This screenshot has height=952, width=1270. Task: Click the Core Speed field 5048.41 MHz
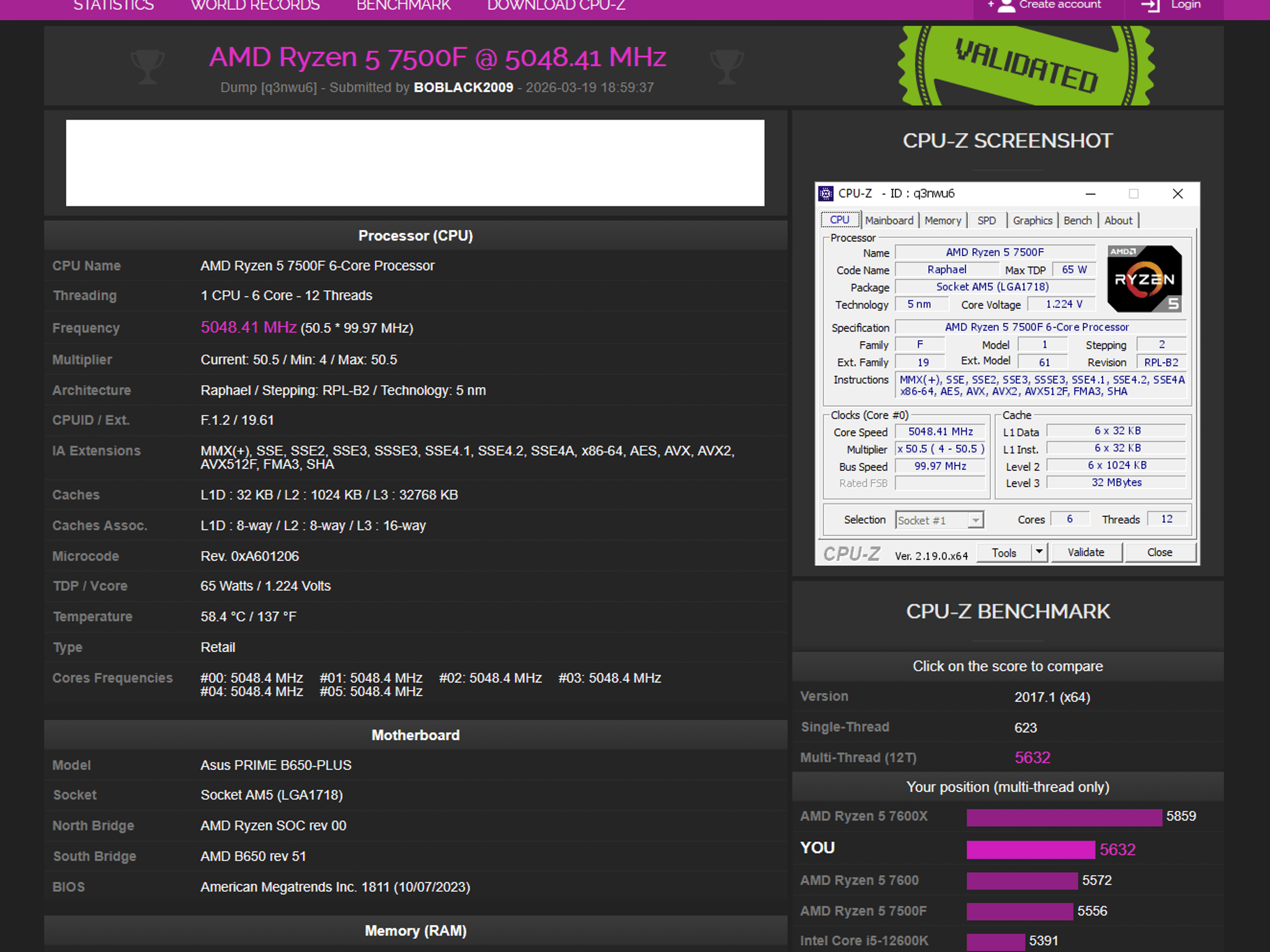[x=940, y=432]
